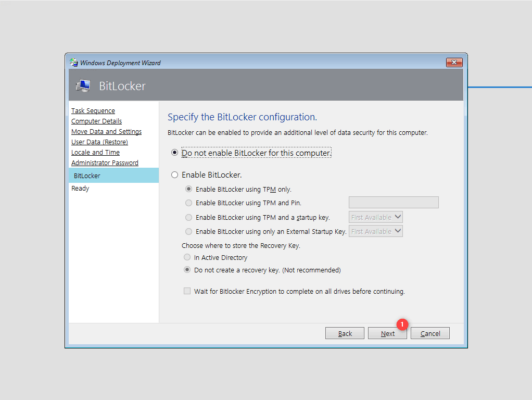532x400 pixels.
Task: Select the Ready step in sidebar
Action: tap(80, 189)
